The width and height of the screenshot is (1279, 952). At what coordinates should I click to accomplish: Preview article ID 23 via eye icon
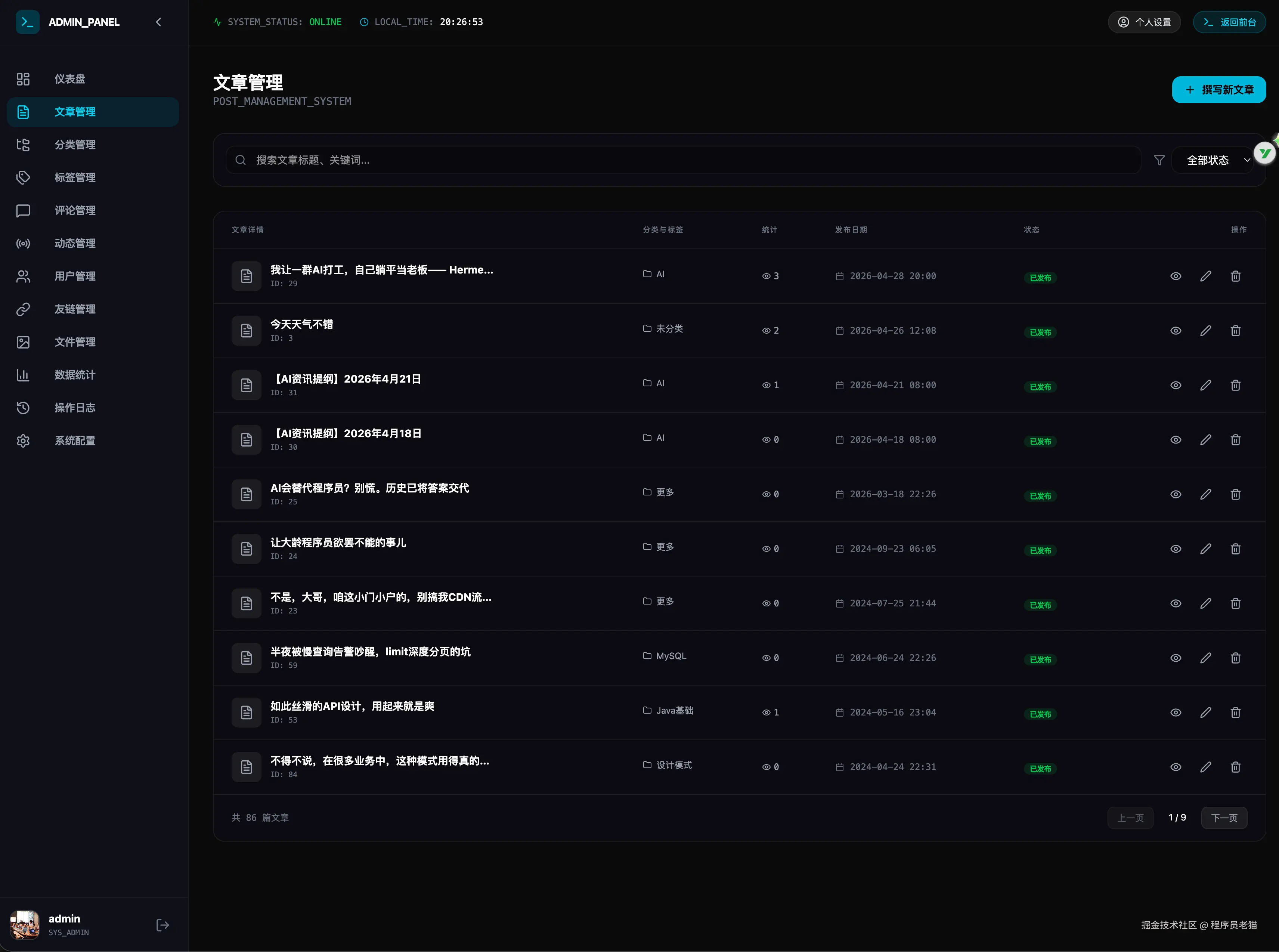tap(1175, 603)
